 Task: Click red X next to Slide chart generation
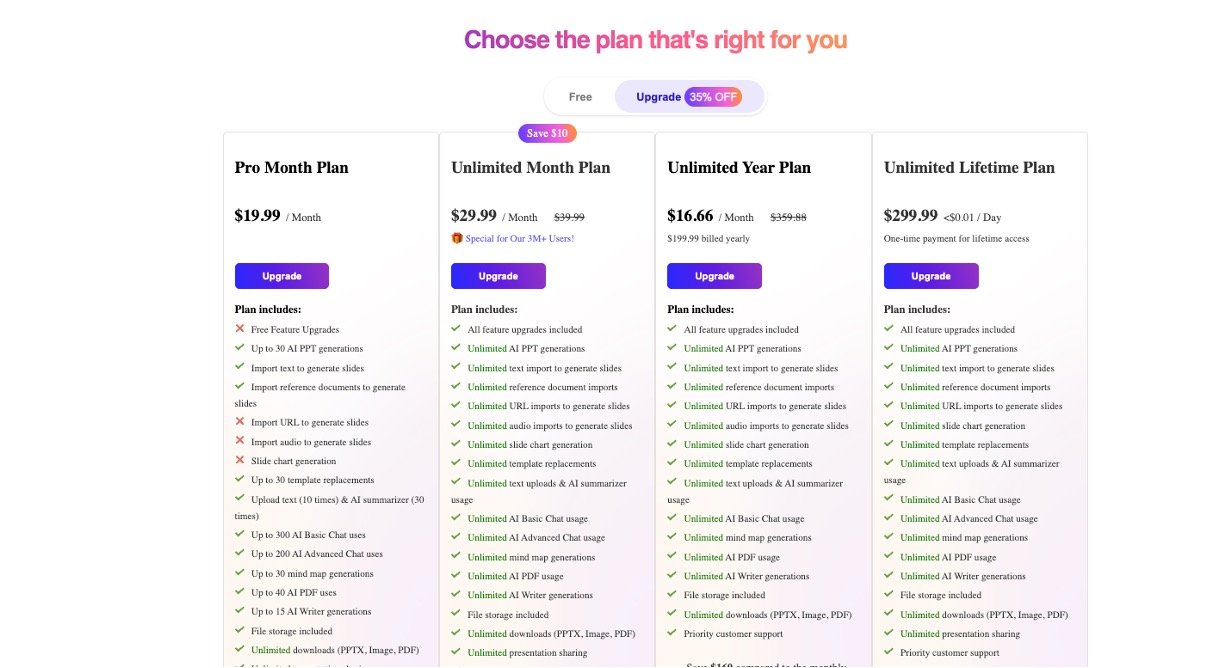[x=240, y=460]
